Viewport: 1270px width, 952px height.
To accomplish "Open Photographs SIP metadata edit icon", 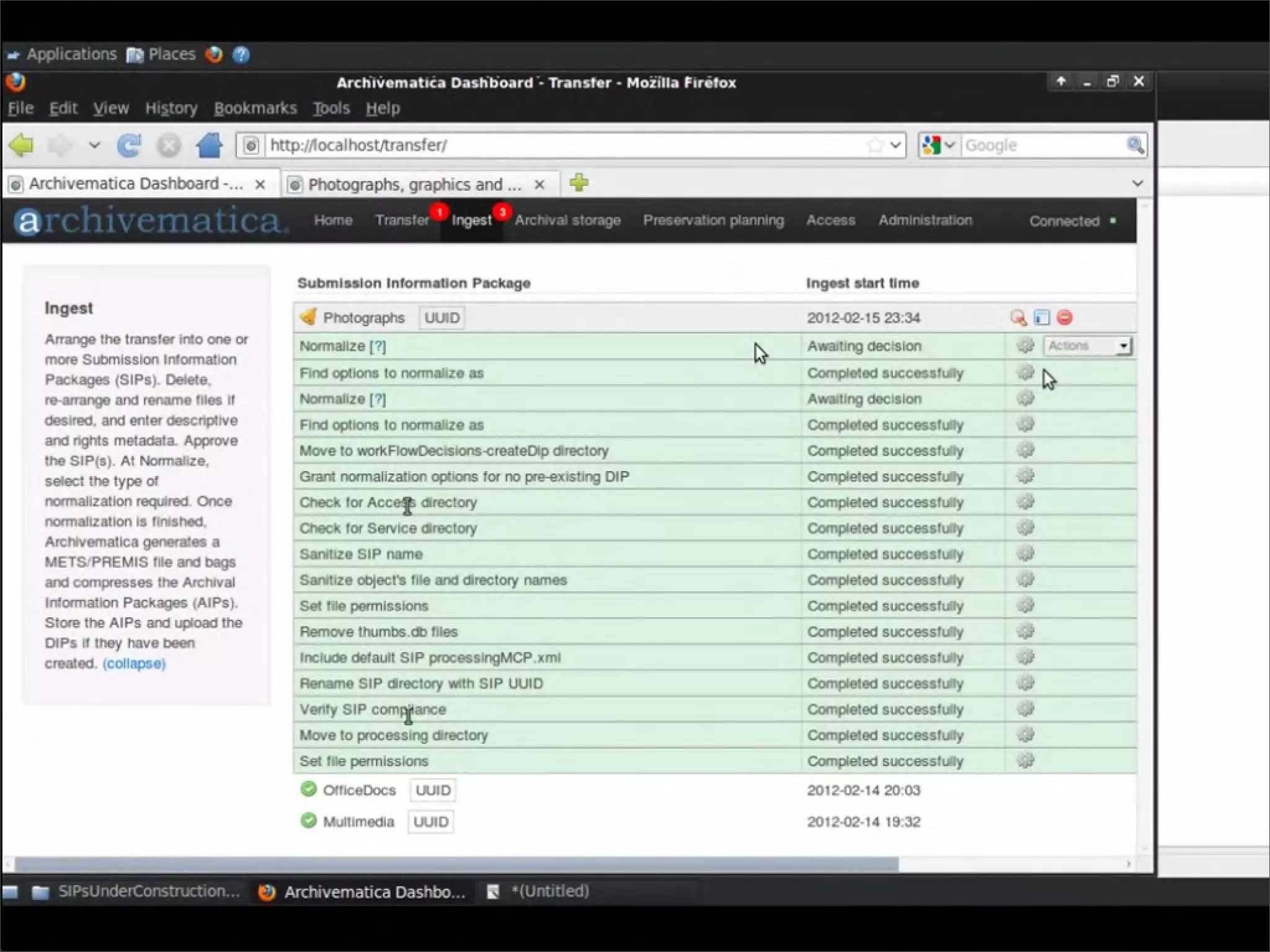I will coord(1042,317).
